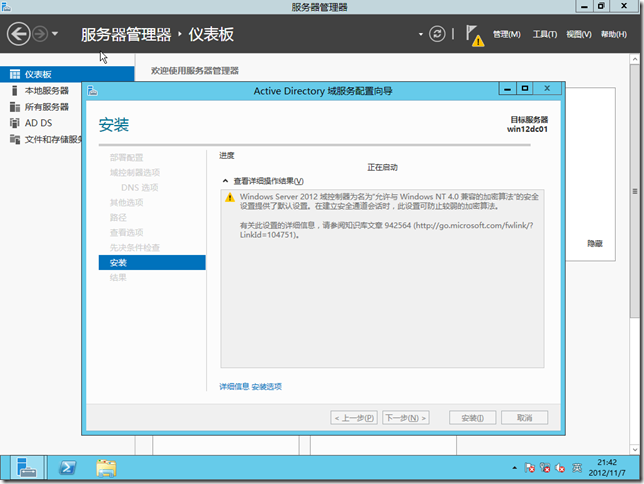
Task: Click the target server name win12dc01
Action: pos(527,129)
